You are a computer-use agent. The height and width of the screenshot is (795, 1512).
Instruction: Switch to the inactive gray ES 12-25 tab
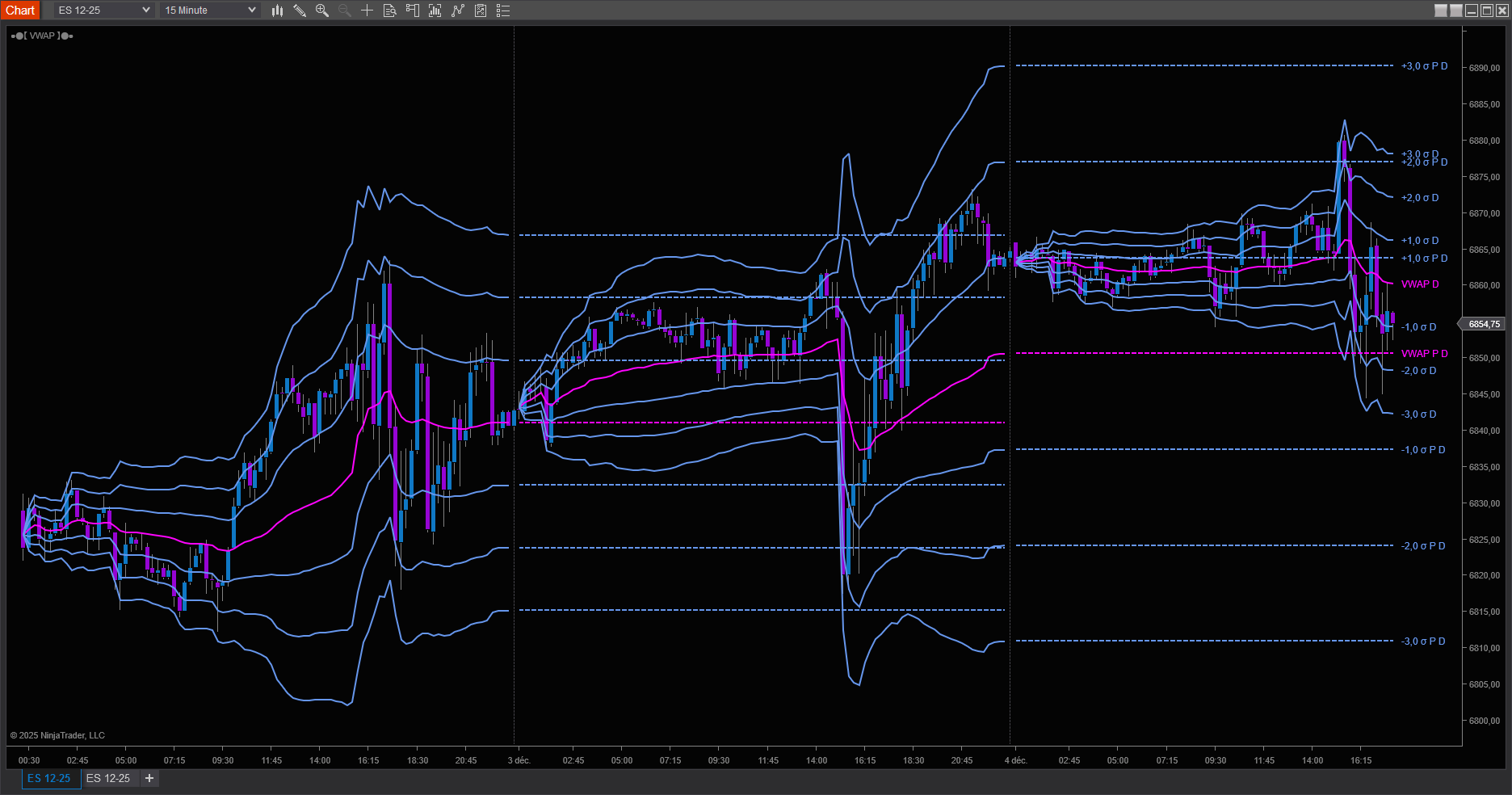(x=108, y=778)
